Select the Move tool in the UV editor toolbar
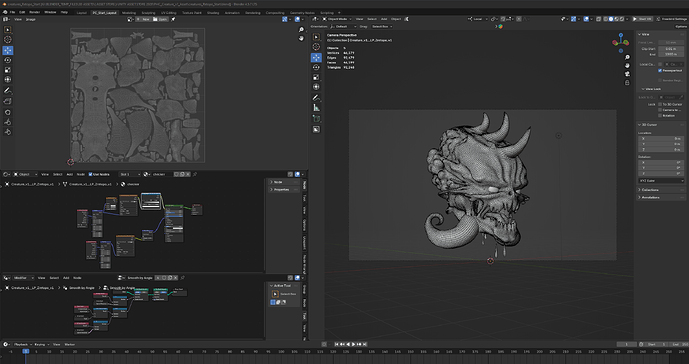The image size is (689, 364). [x=7, y=50]
